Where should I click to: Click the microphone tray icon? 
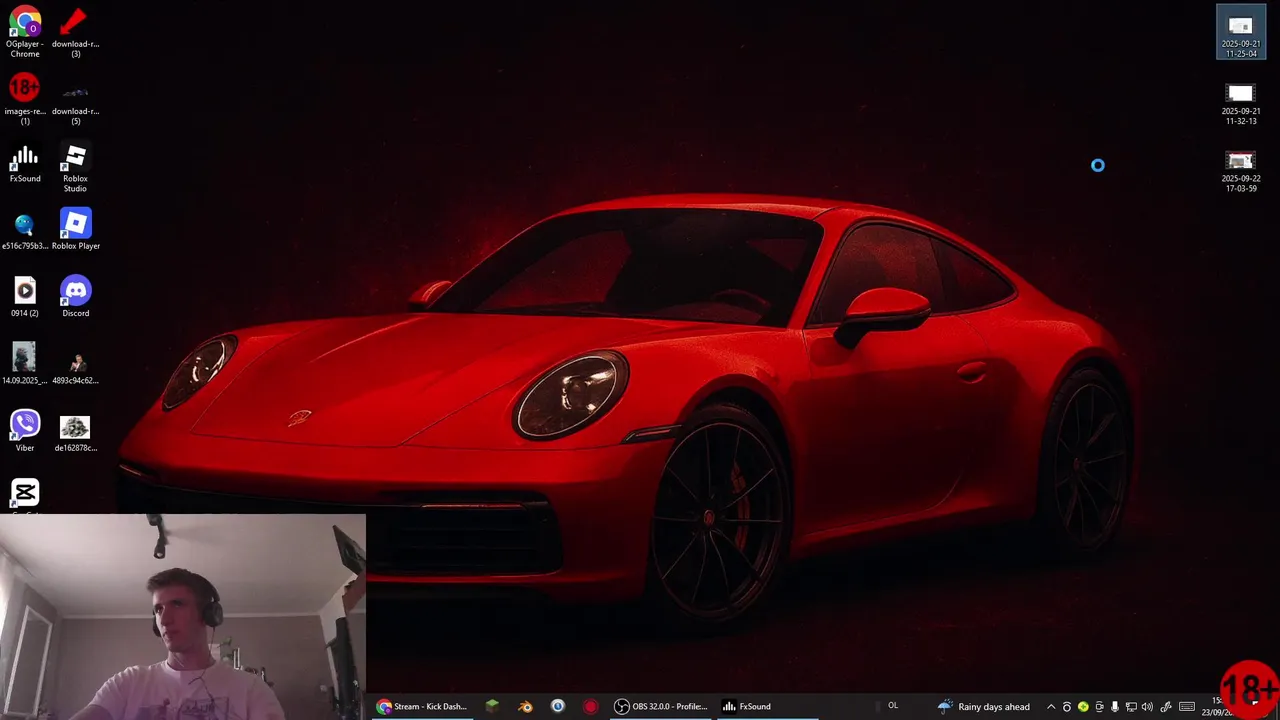1115,707
